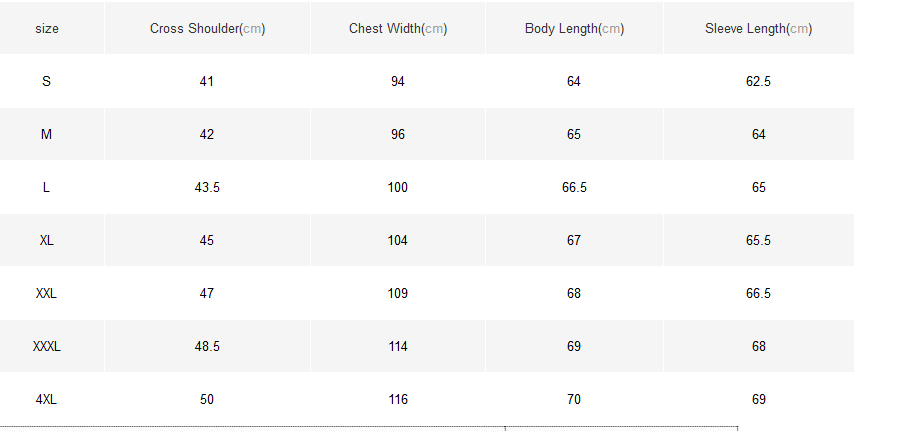
Task: Click the 65.5 sleeve length cell
Action: point(758,241)
